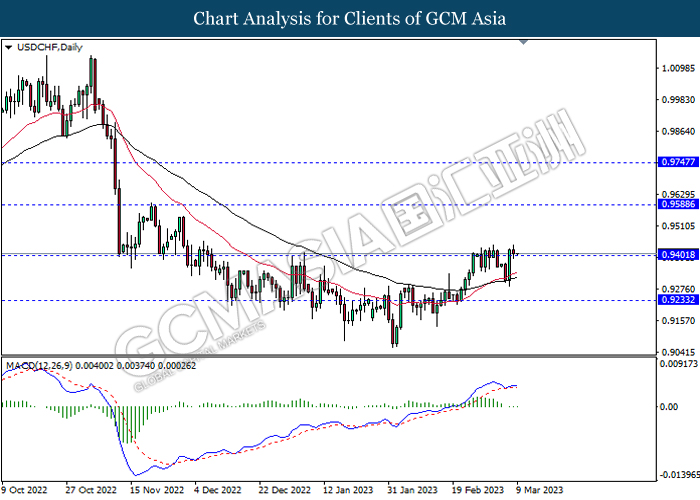Click the USDCHF,Daily chart title
The width and height of the screenshot is (700, 500).
pyautogui.click(x=50, y=47)
